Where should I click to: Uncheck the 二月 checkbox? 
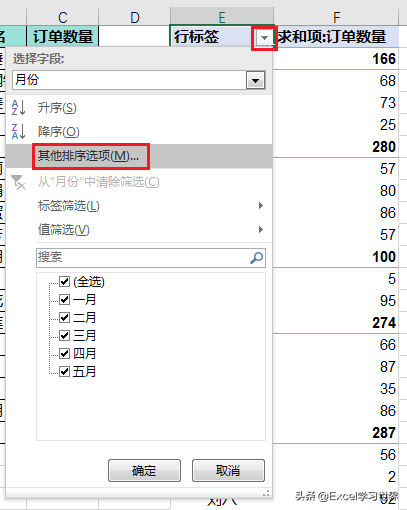point(64,317)
